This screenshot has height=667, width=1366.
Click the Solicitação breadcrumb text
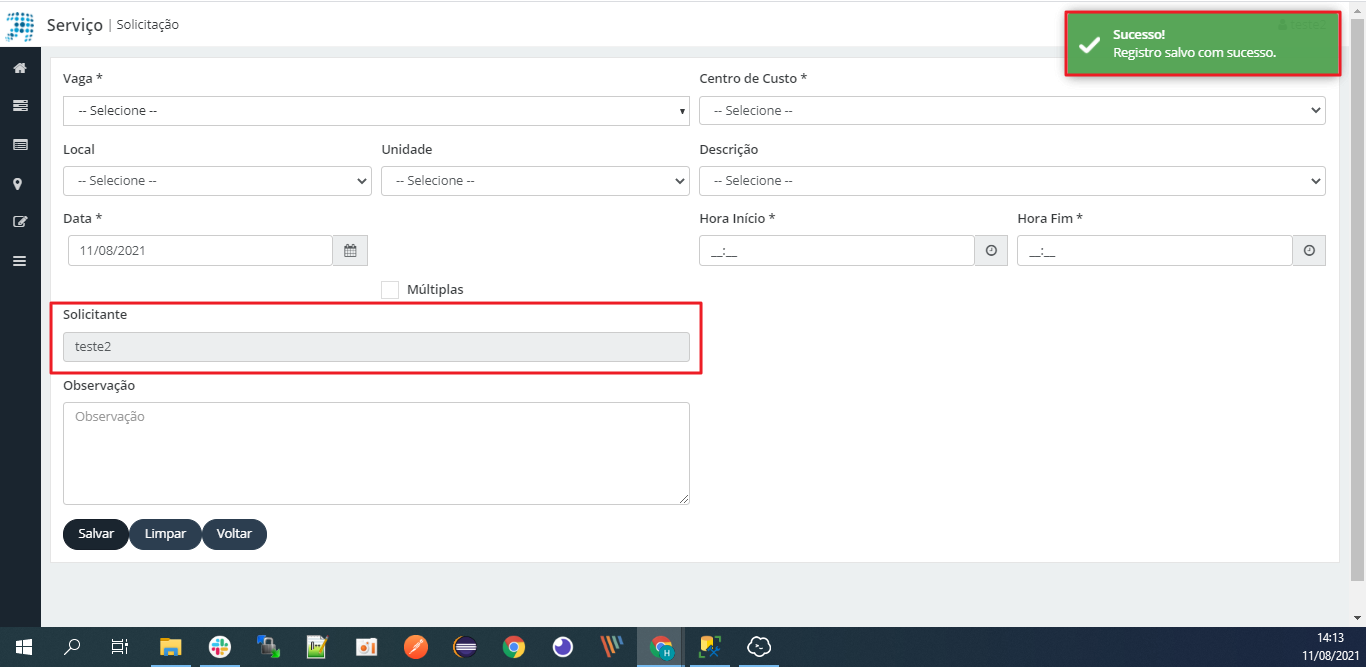coord(148,24)
